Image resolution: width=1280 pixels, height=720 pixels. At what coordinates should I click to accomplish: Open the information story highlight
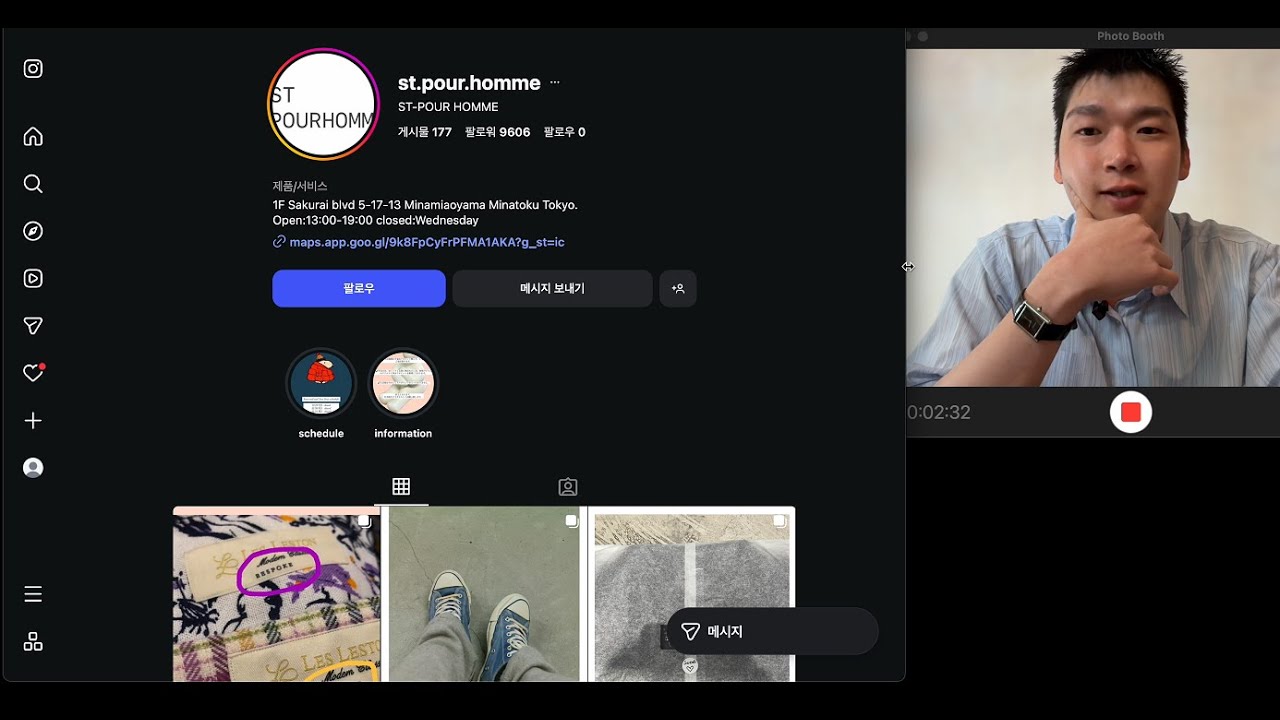403,383
